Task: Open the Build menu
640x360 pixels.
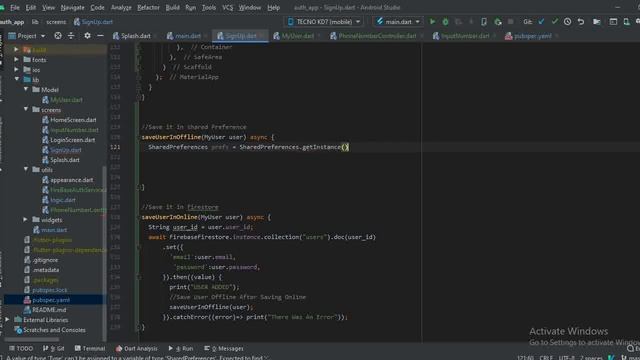Action: [172, 7]
